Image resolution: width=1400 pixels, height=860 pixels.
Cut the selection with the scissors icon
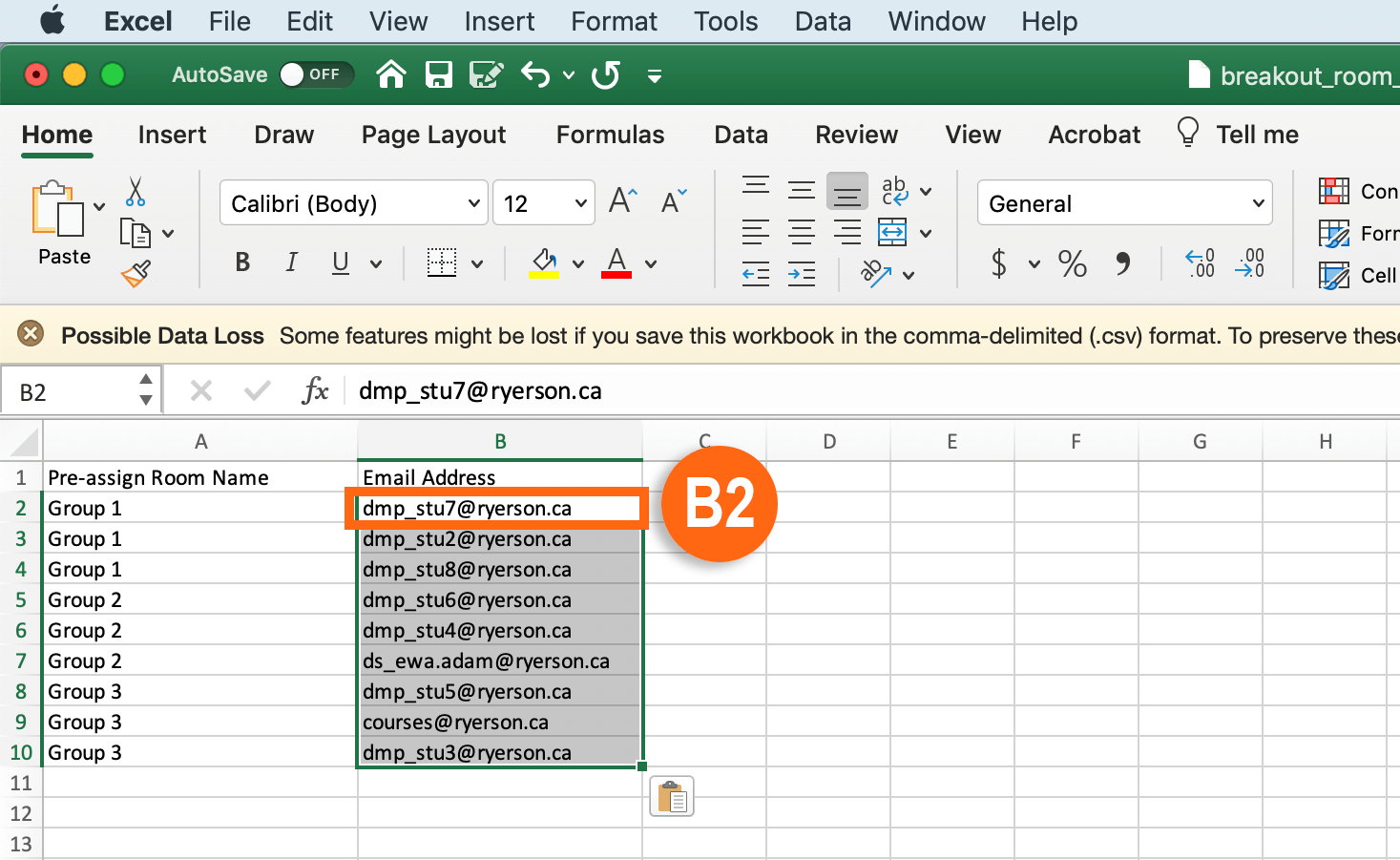[x=136, y=192]
